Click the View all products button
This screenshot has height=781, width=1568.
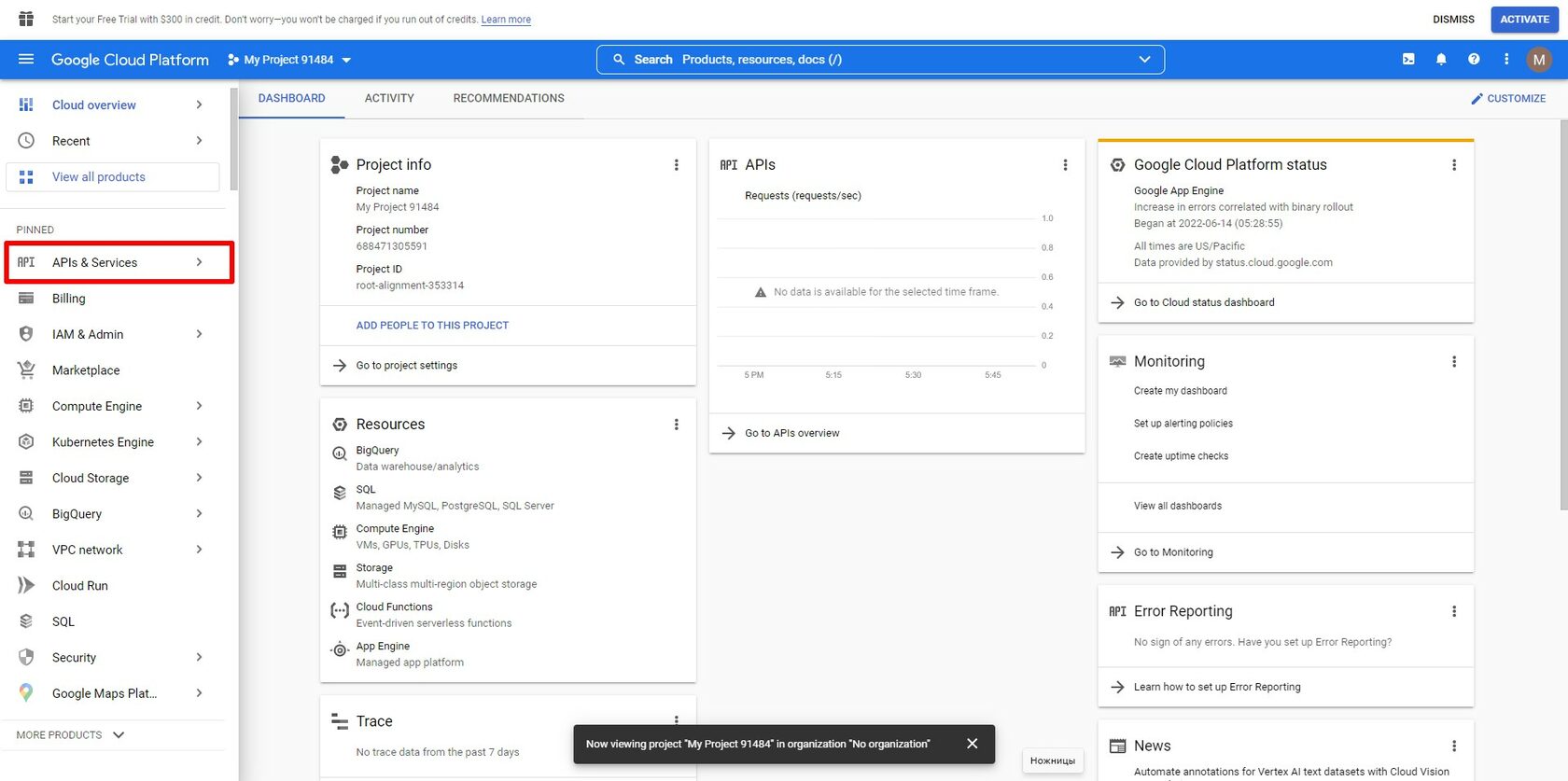pyautogui.click(x=113, y=177)
